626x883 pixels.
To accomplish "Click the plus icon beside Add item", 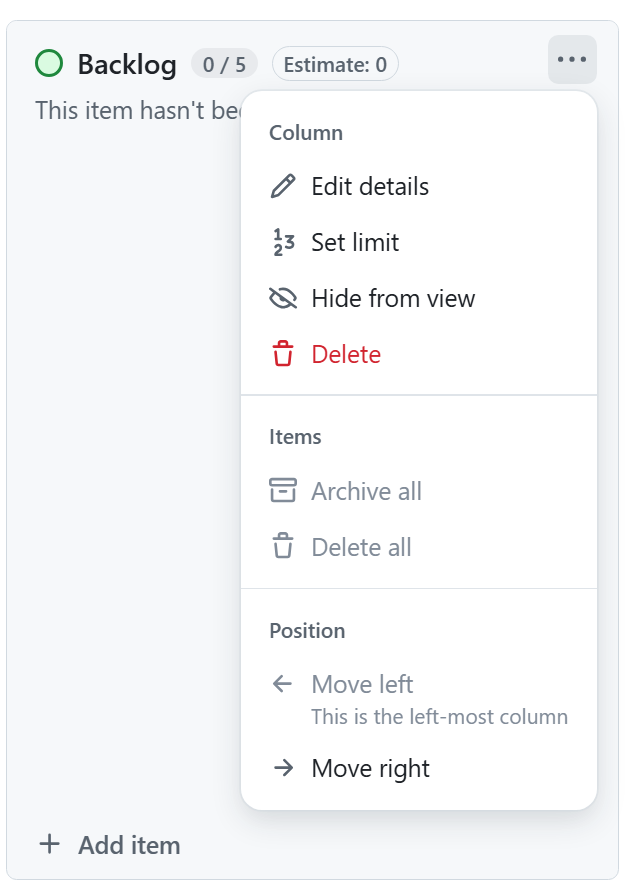I will (49, 844).
